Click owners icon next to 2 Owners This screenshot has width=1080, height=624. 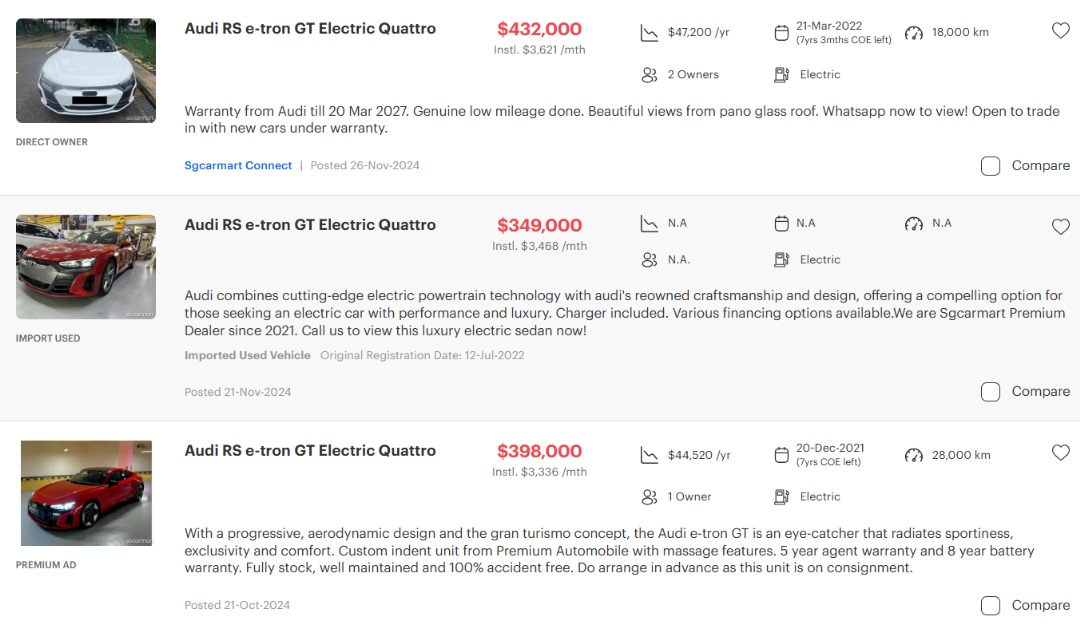click(650, 75)
